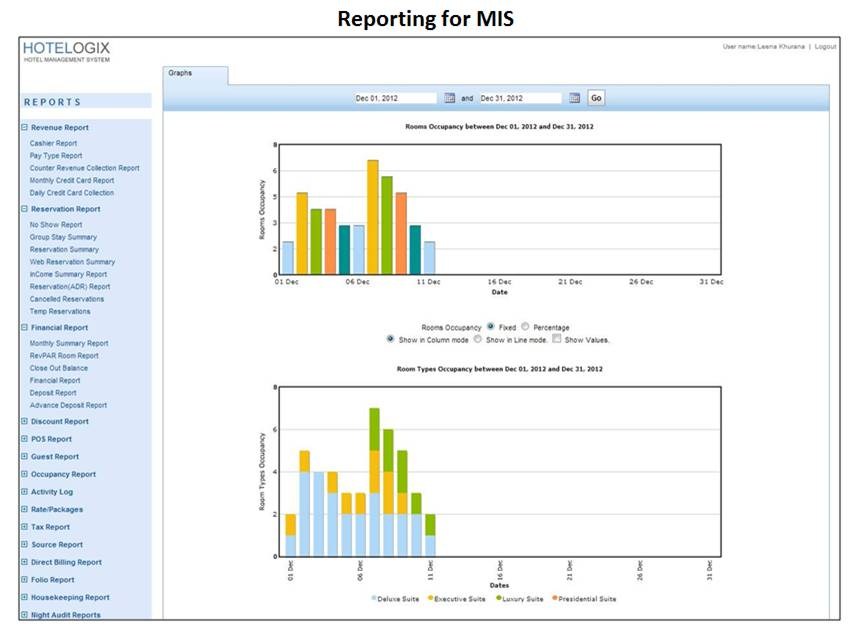Enable the Show Values checkbox
The width and height of the screenshot is (859, 640).
(x=557, y=339)
